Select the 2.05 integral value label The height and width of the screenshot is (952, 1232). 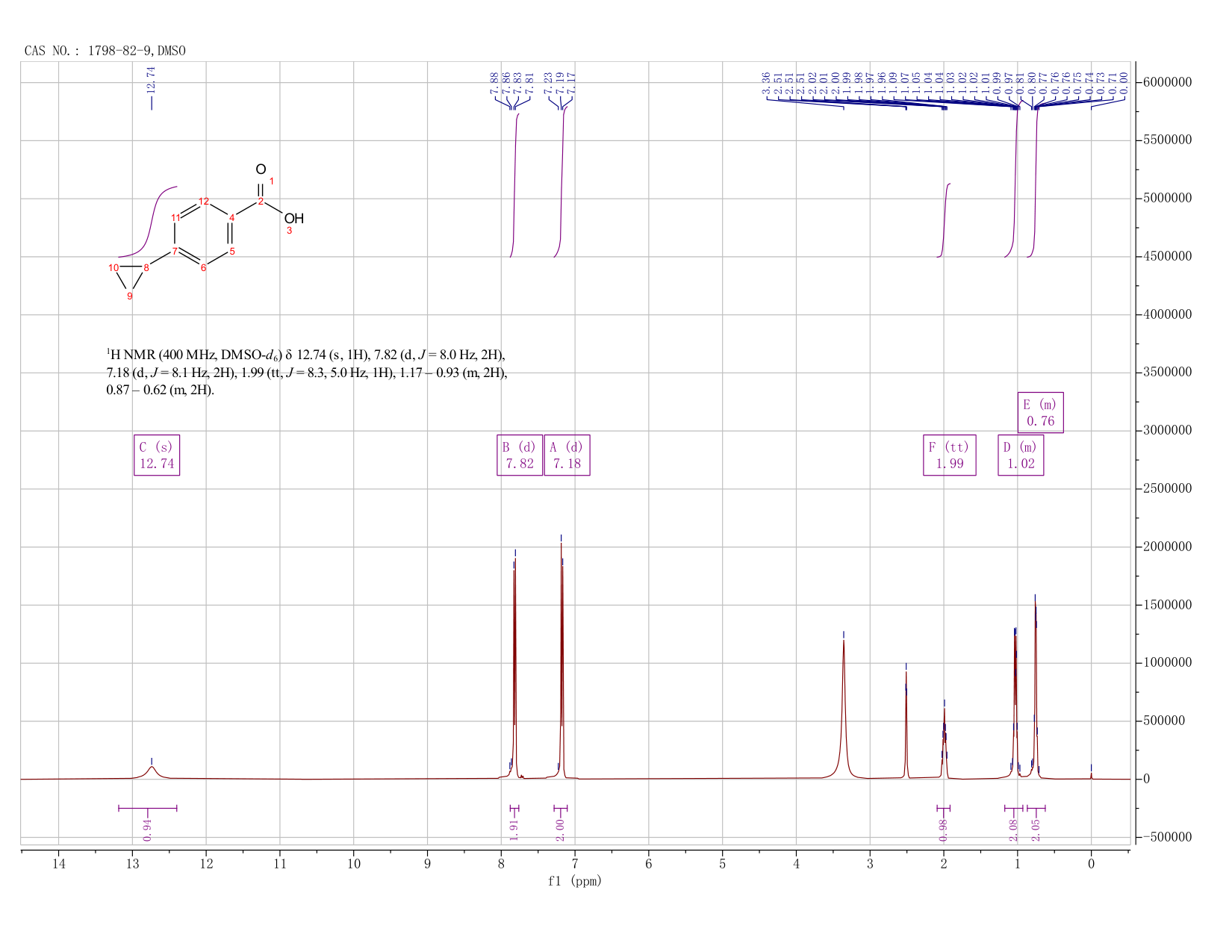click(1036, 830)
